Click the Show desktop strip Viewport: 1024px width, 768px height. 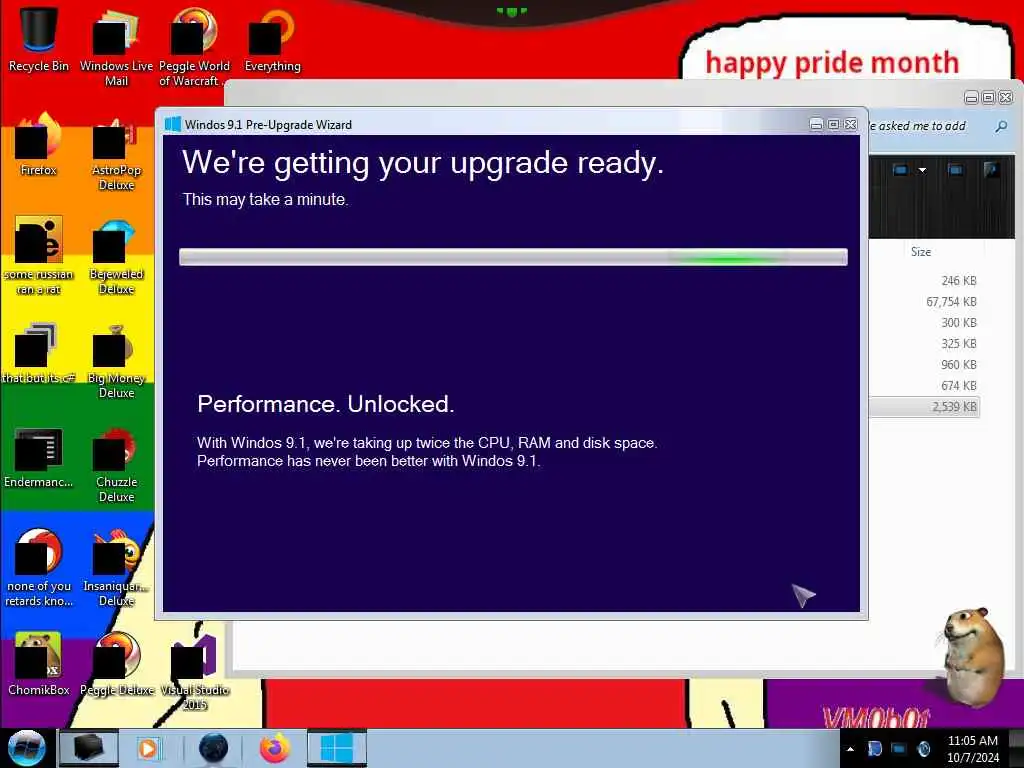tap(1017, 748)
